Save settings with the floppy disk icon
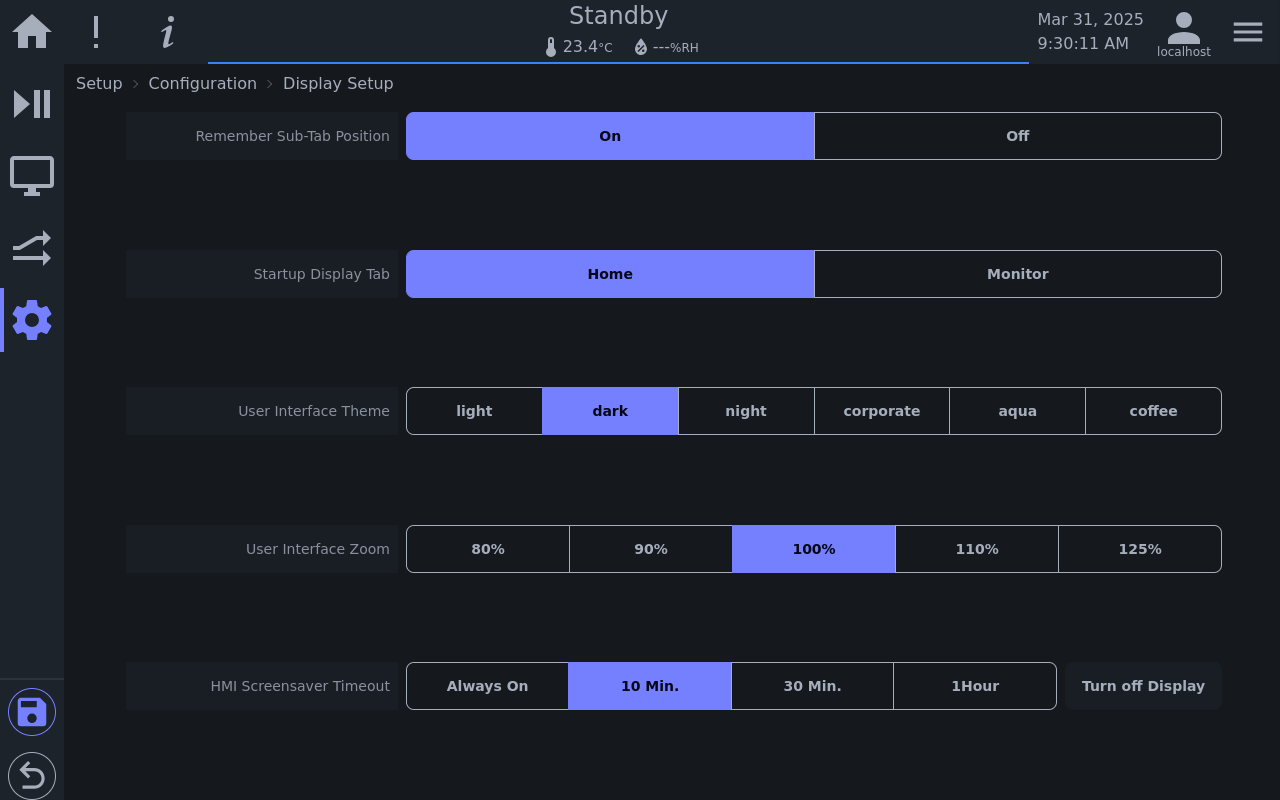The width and height of the screenshot is (1280, 800). 32,712
